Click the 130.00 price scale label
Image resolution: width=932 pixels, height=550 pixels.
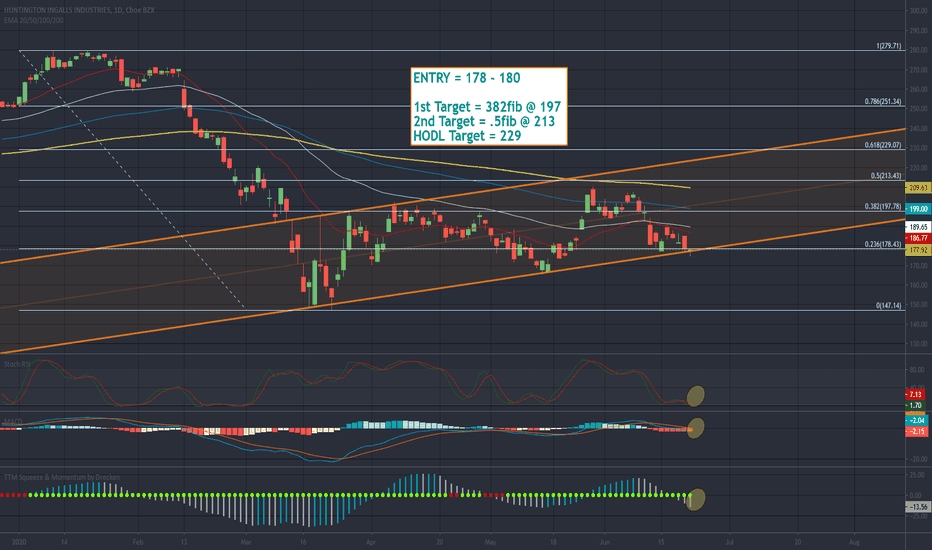tap(918, 344)
